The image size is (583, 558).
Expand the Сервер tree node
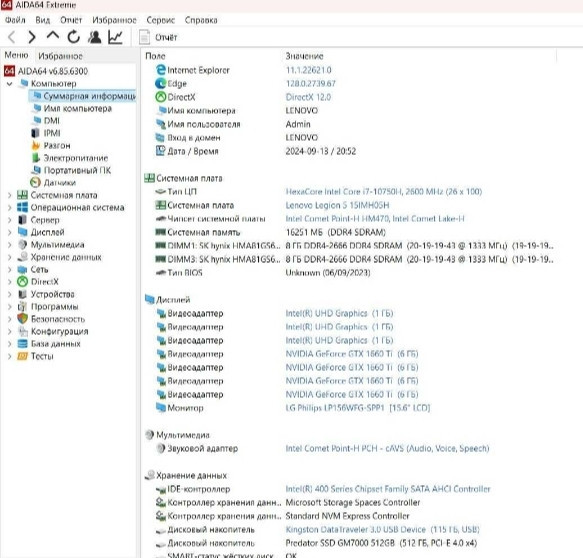(10, 220)
